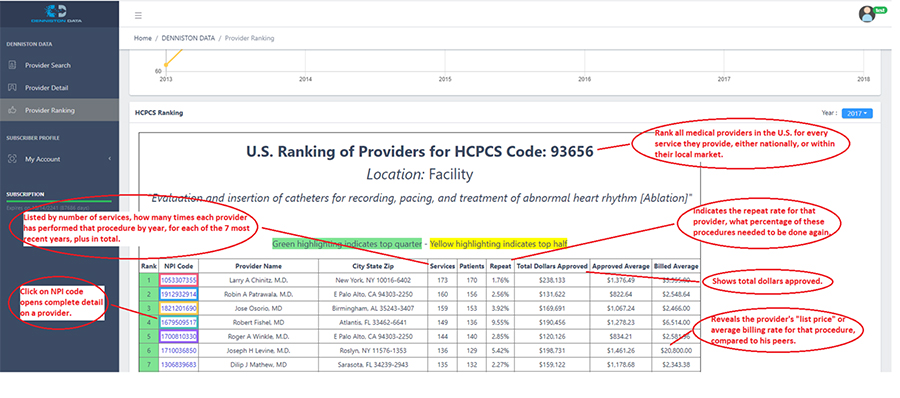Open NPI code 1912932914 link
900x398 pixels.
click(x=179, y=294)
